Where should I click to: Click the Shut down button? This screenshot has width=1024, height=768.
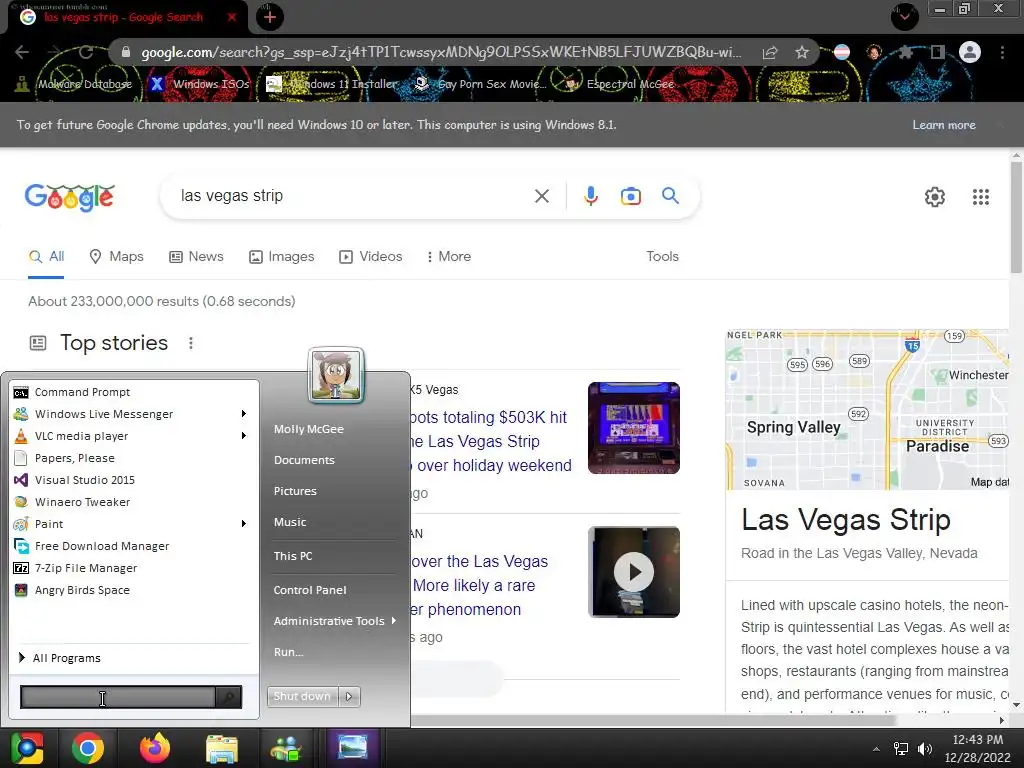point(302,696)
